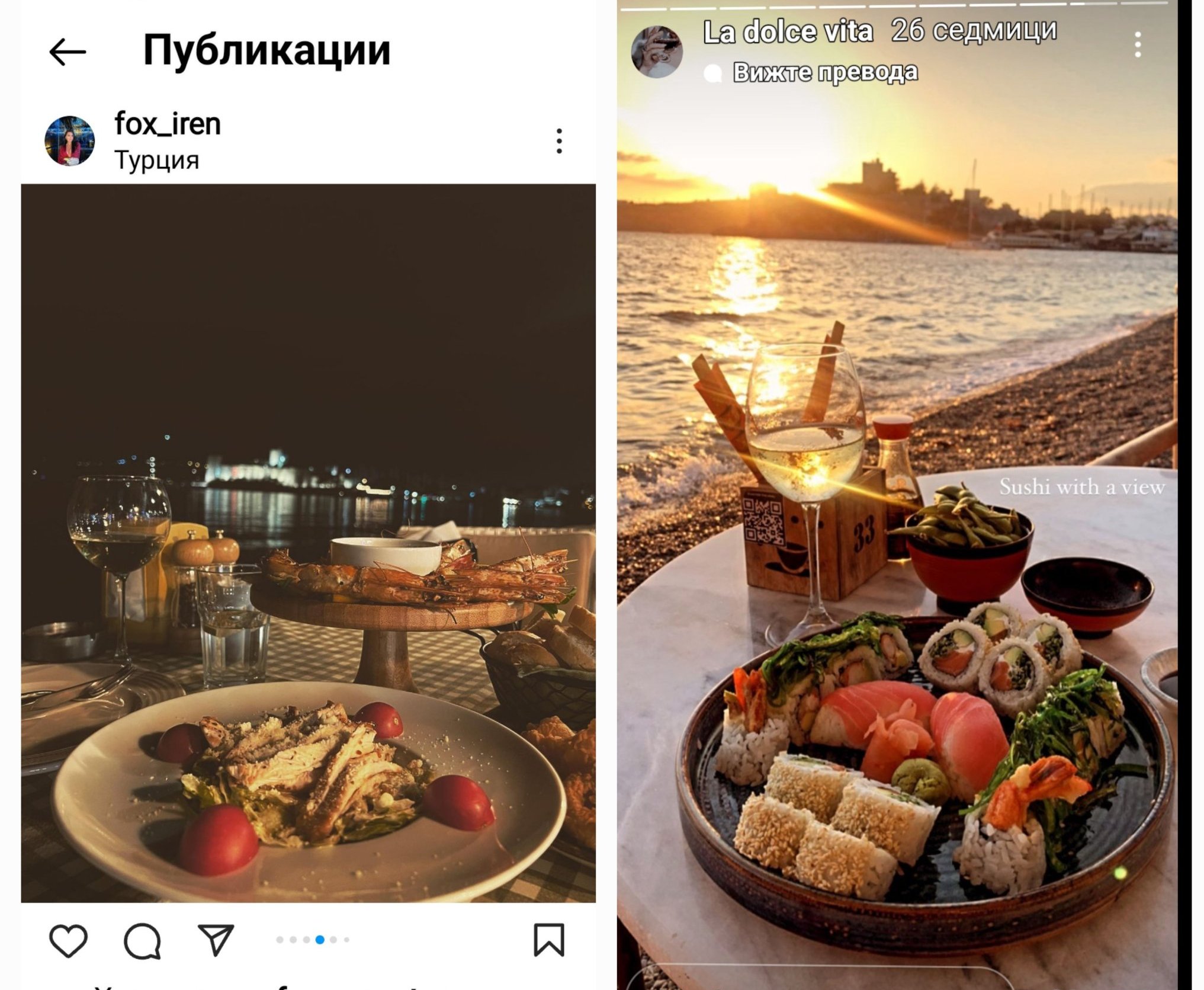Open story options three-dot menu

point(1138,45)
